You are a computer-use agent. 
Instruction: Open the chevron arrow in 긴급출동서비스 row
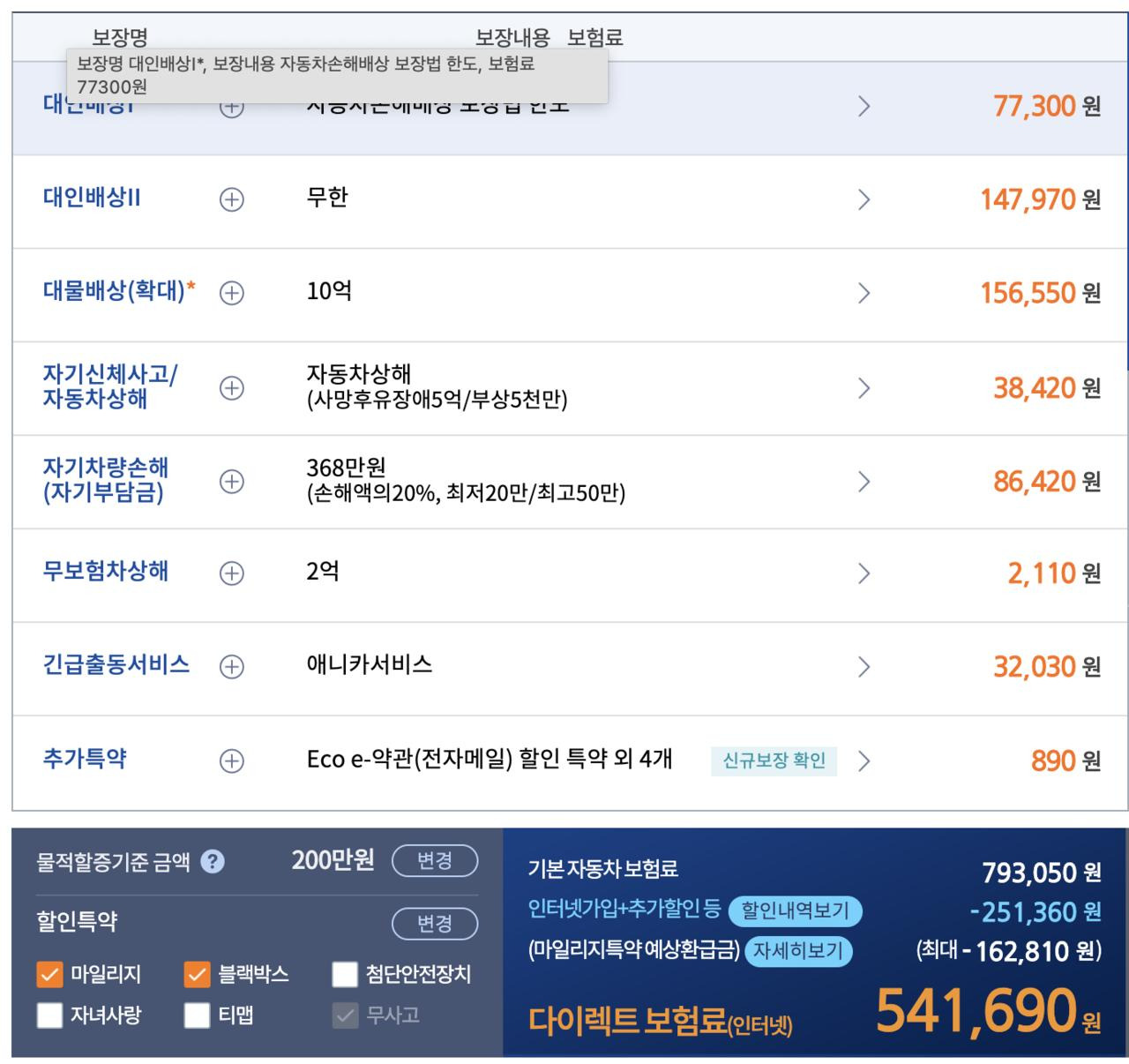864,667
